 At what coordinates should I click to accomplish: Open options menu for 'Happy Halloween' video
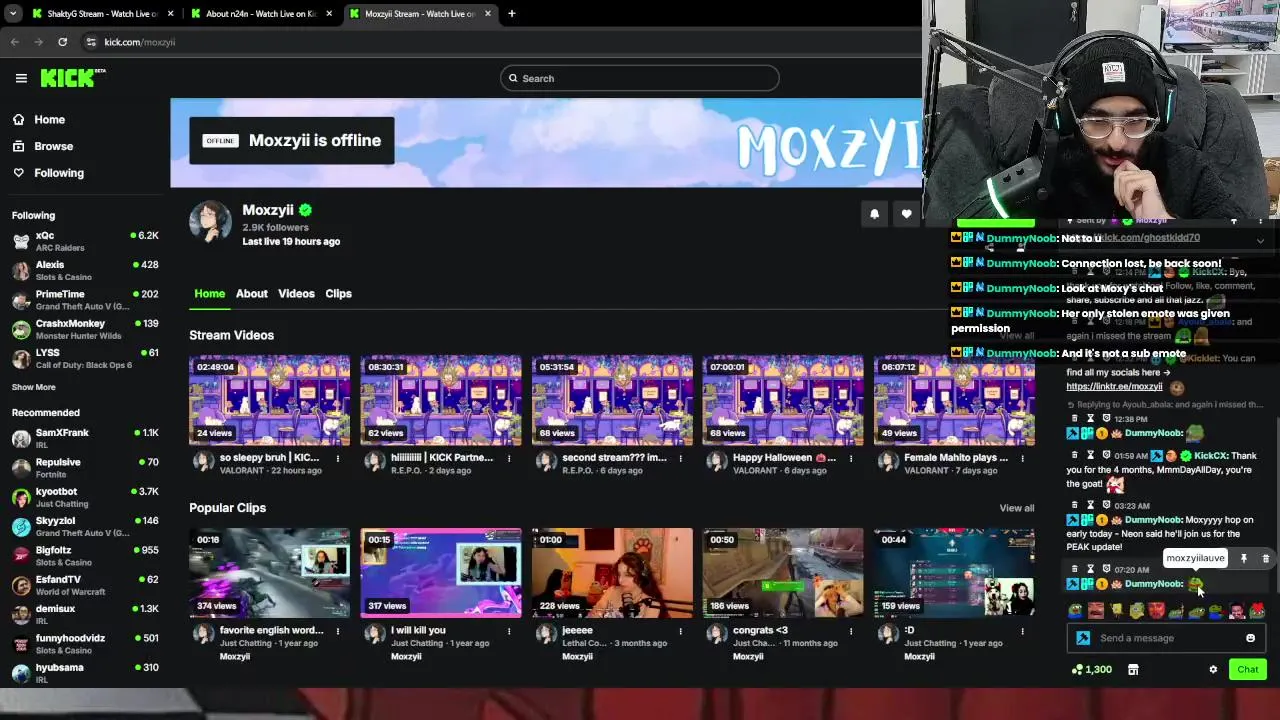click(x=851, y=458)
